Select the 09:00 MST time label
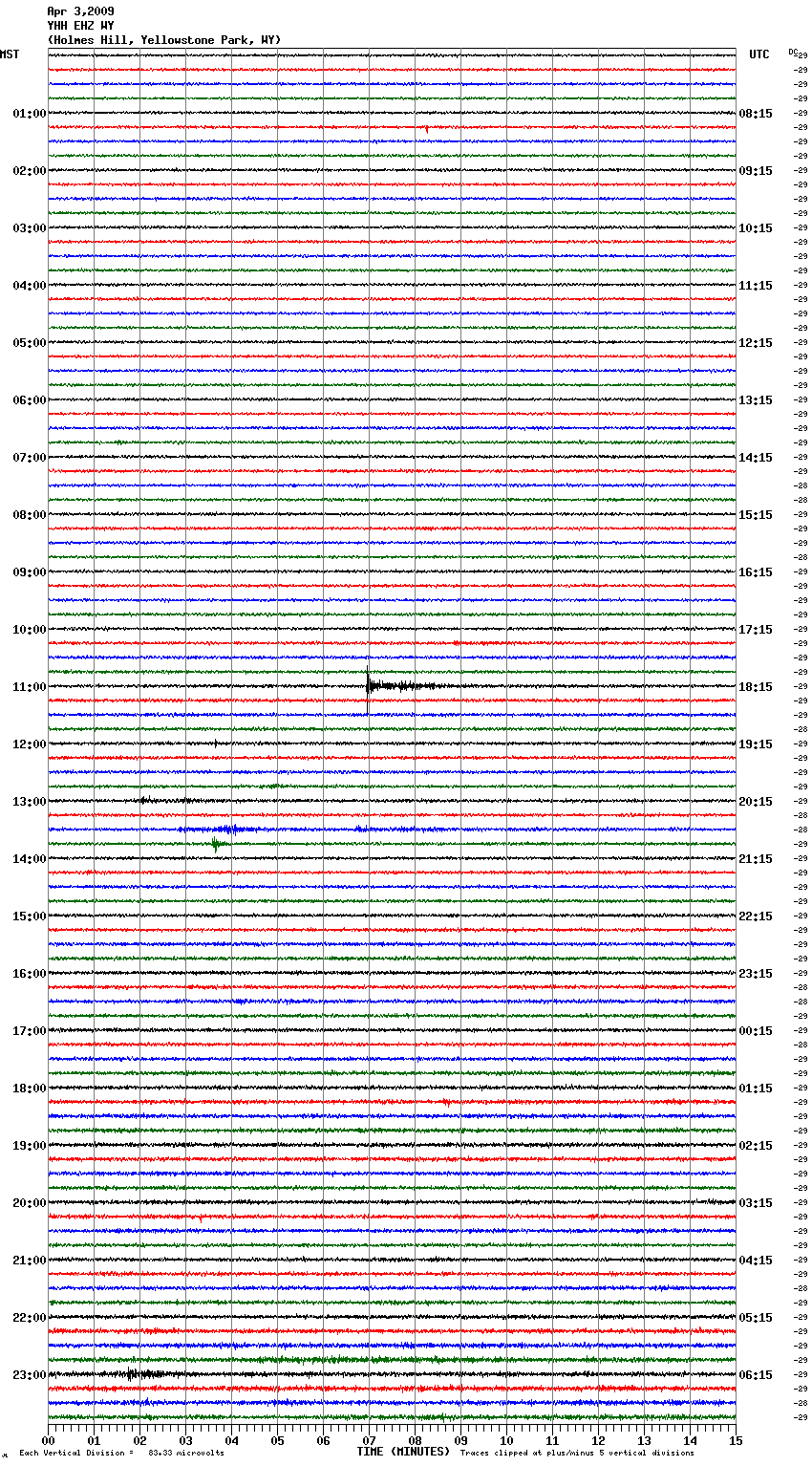812x1466 pixels. point(30,572)
